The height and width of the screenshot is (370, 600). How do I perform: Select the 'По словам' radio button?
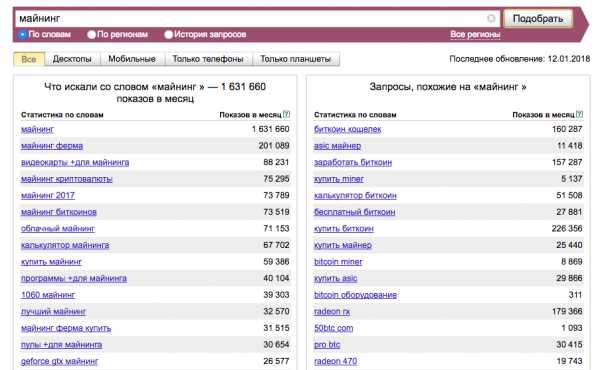coord(22,34)
